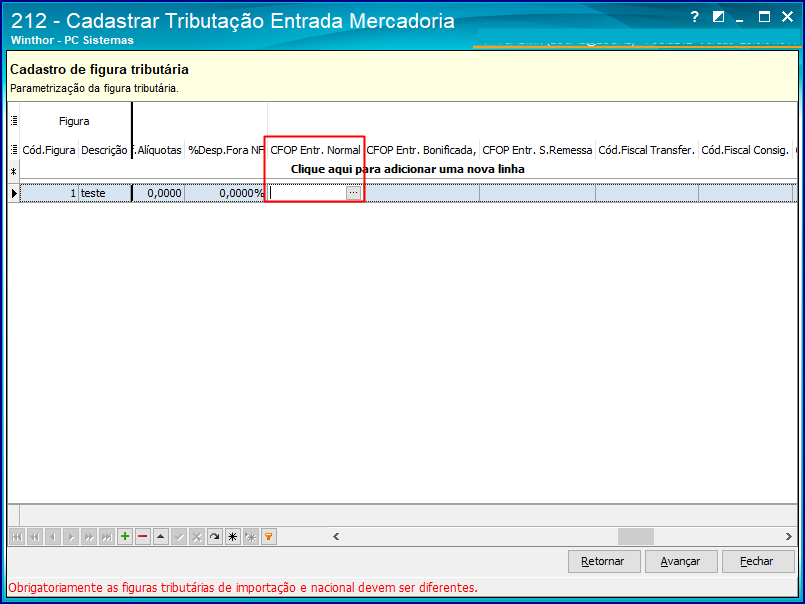Click empty CFOP Entr. S.Remessa cell in teste row
The height and width of the screenshot is (604, 805).
(x=537, y=193)
